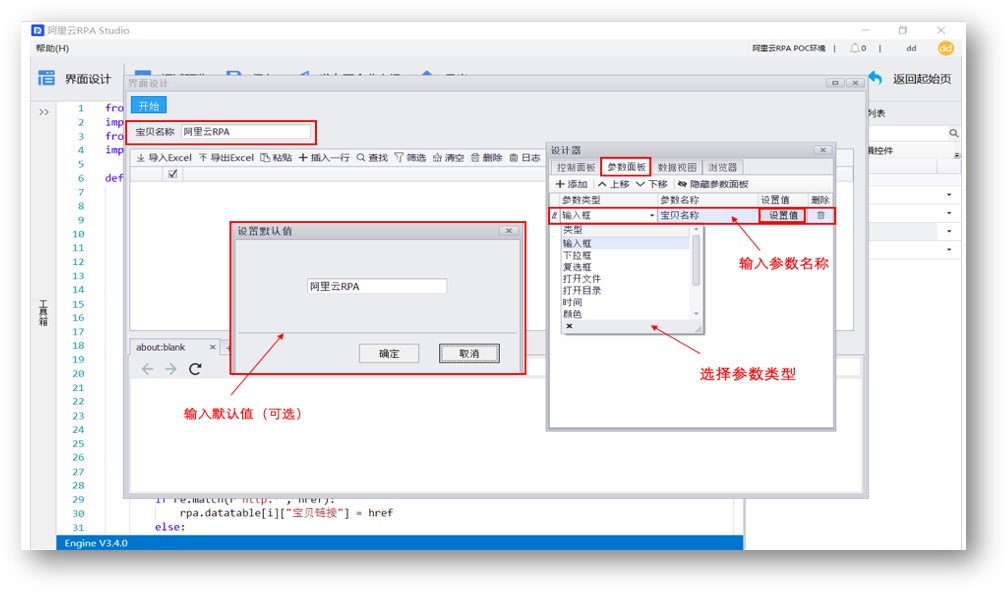This screenshot has height=592, width=1008.
Task: Click the browser reload icon
Action: pyautogui.click(x=195, y=369)
